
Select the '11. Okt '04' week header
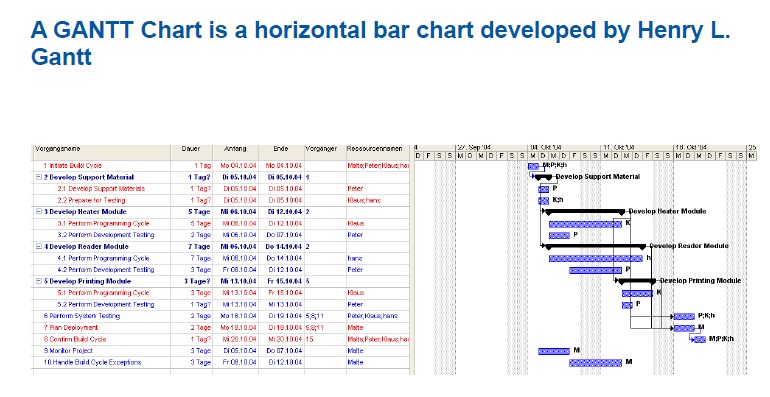coord(637,148)
